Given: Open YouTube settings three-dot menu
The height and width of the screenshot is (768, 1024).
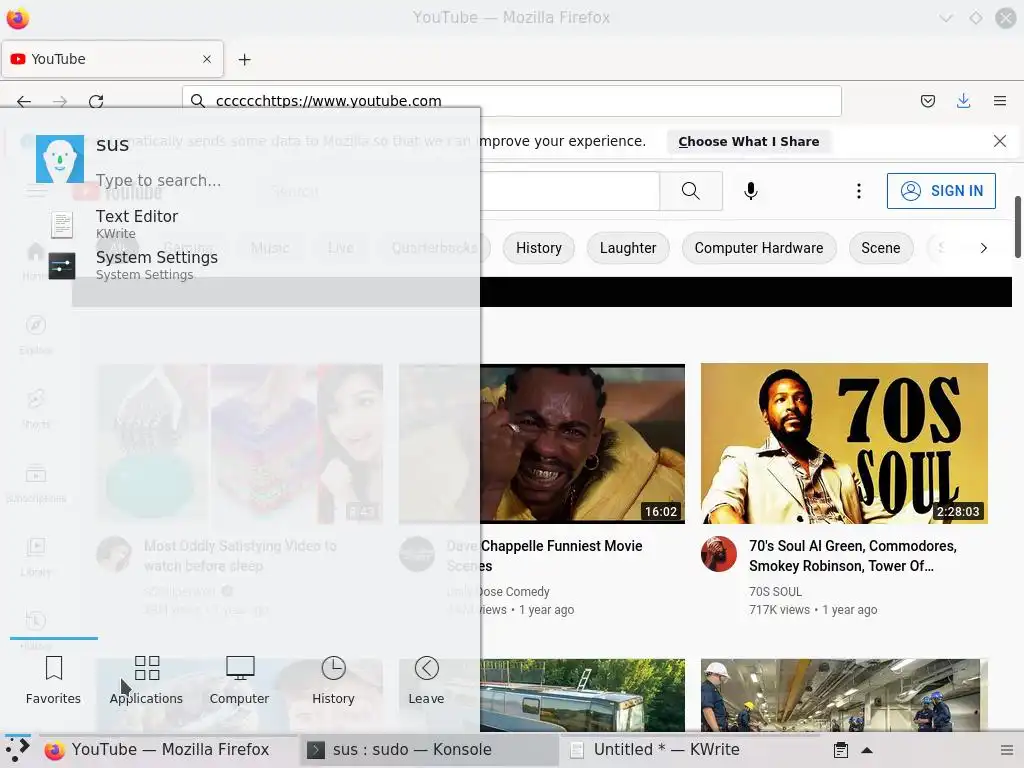Looking at the screenshot, I should point(859,191).
